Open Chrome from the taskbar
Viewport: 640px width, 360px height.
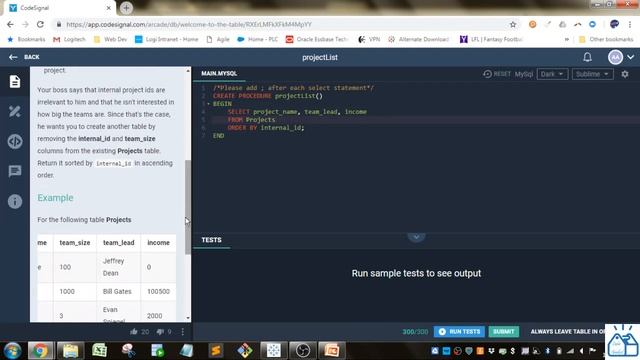coord(40,351)
